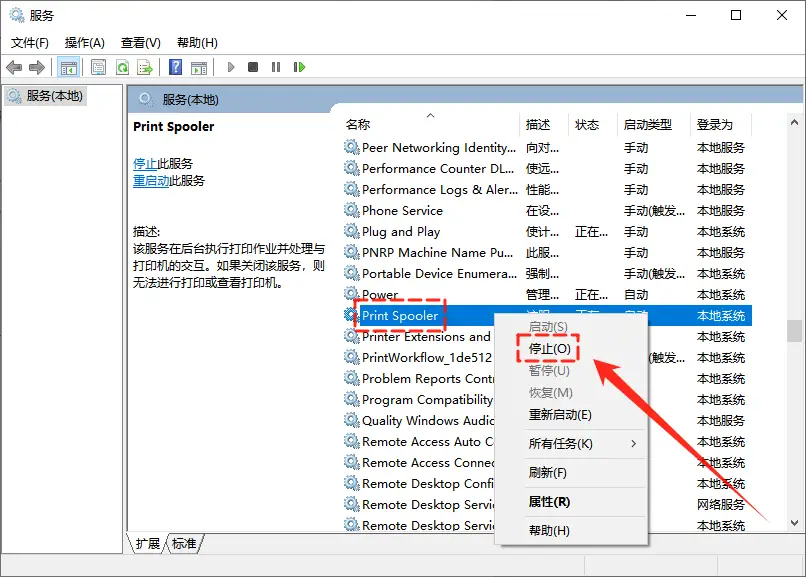Choose 停止(O) in the context menu
Screen dimensions: 806x577
click(x=549, y=349)
